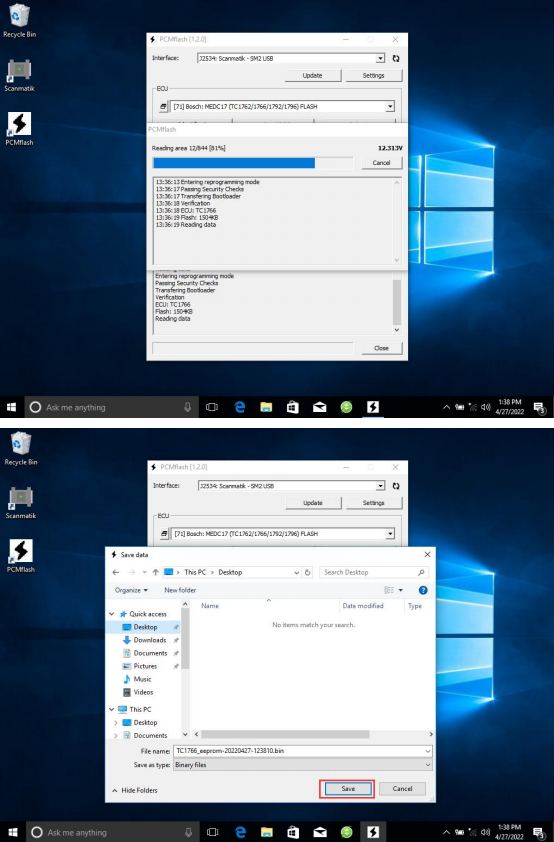
Task: Click log line '13:36:18 ECU: TC1766'
Action: [x=186, y=210]
